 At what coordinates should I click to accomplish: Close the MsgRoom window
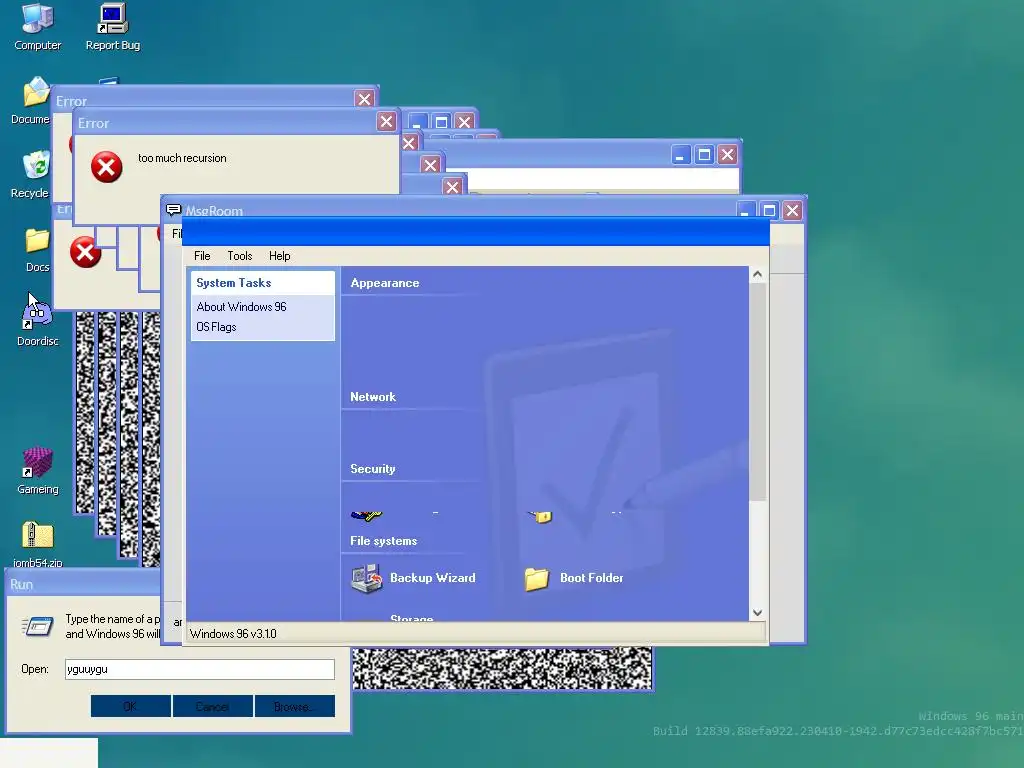(792, 210)
